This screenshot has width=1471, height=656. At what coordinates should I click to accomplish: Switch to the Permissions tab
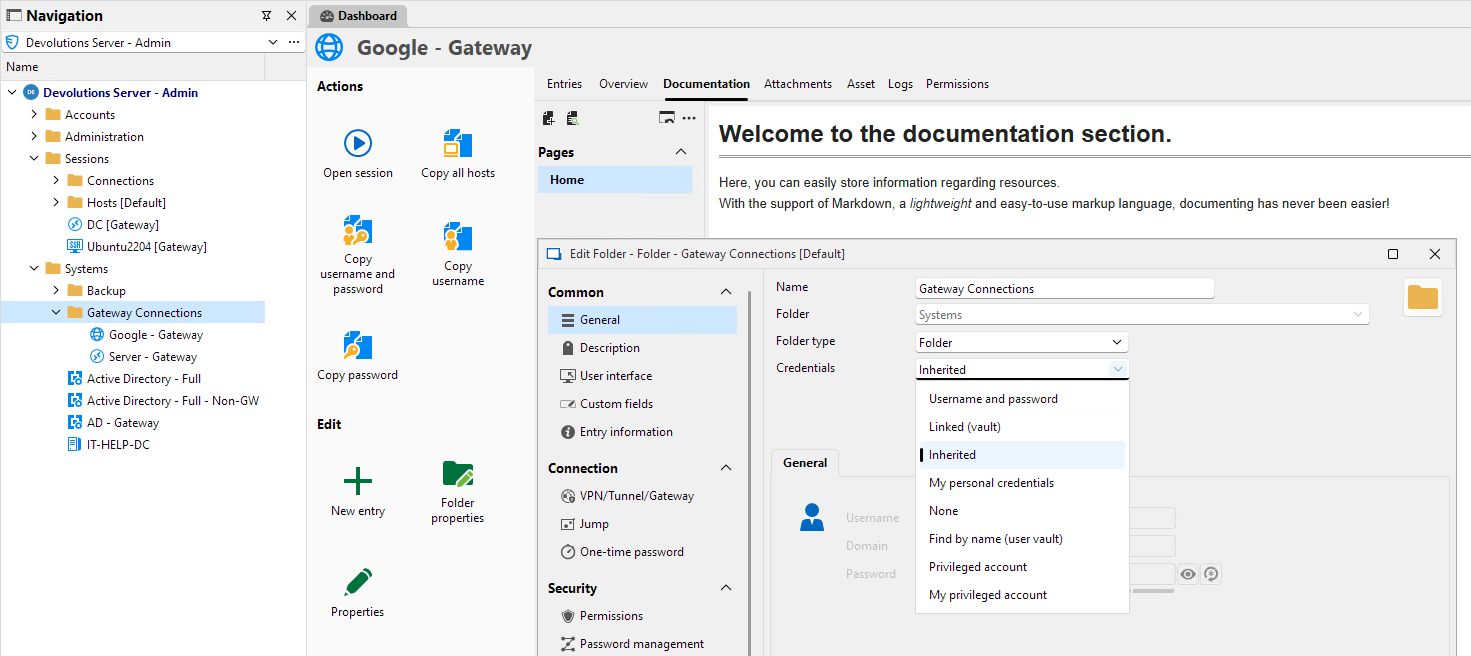[x=957, y=84]
